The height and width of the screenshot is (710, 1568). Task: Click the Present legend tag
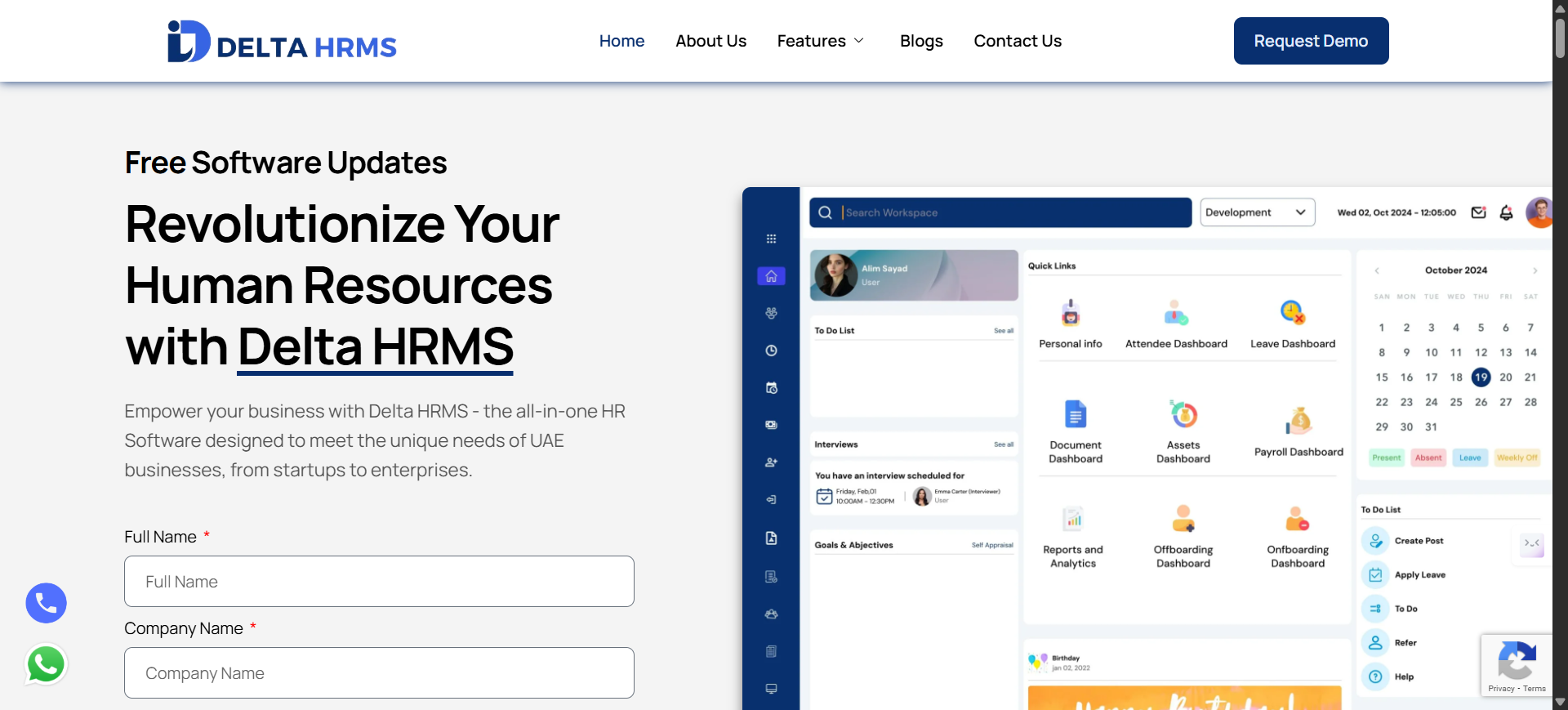click(x=1387, y=458)
